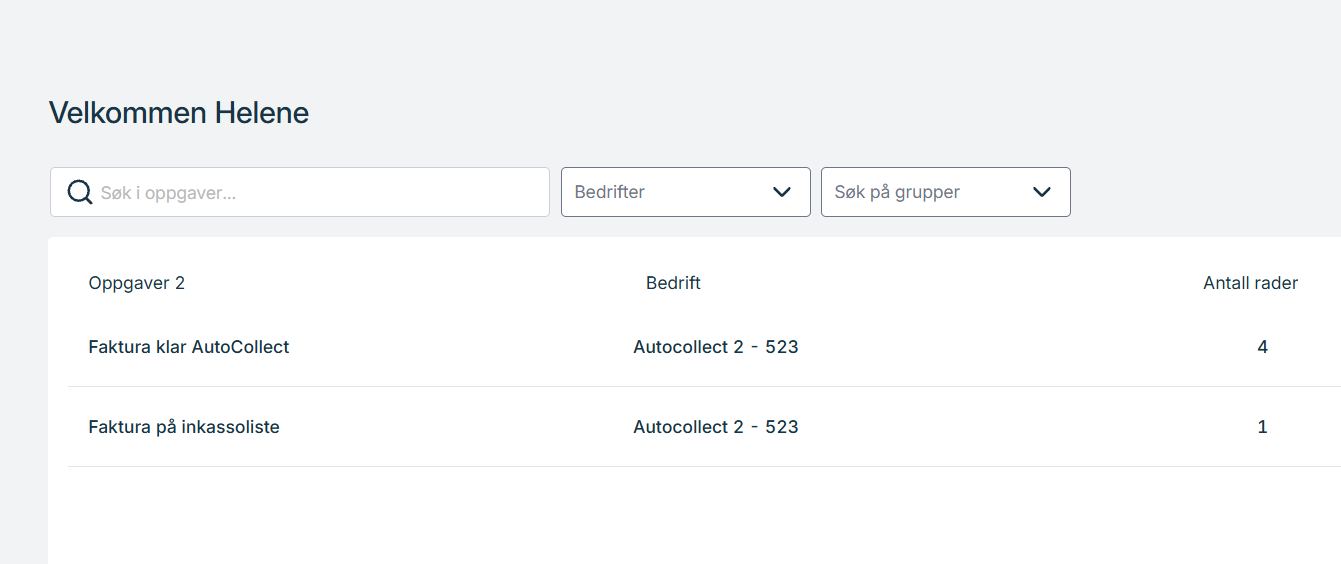Open the 'Faktura klar AutoCollect' task

pos(189,347)
